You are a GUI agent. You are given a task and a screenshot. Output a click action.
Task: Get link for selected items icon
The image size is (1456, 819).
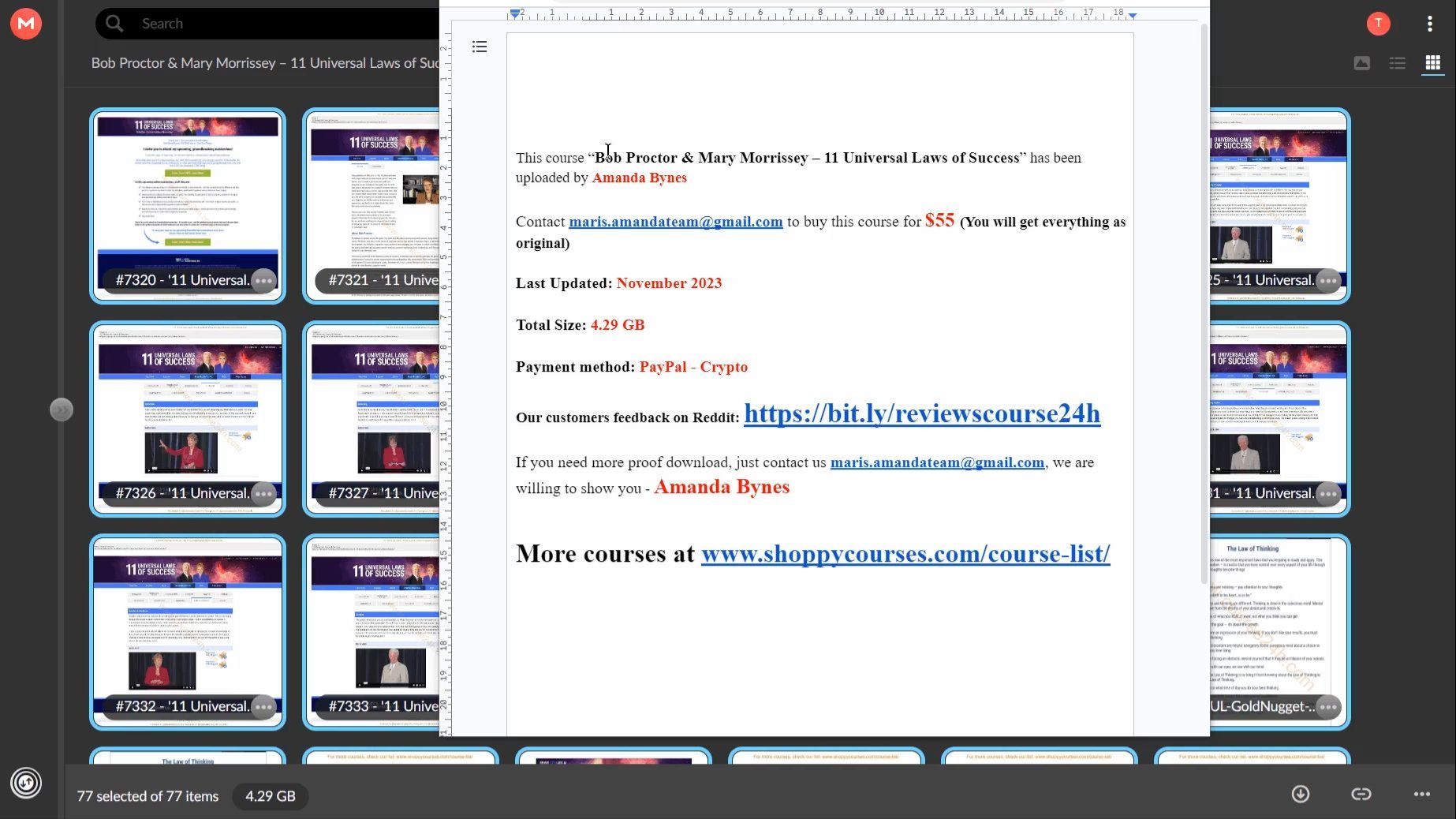pos(1361,794)
